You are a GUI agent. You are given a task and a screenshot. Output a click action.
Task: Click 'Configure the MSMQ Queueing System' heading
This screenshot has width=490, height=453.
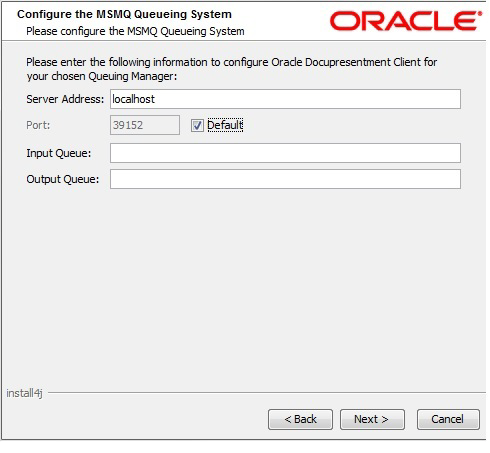click(124, 14)
